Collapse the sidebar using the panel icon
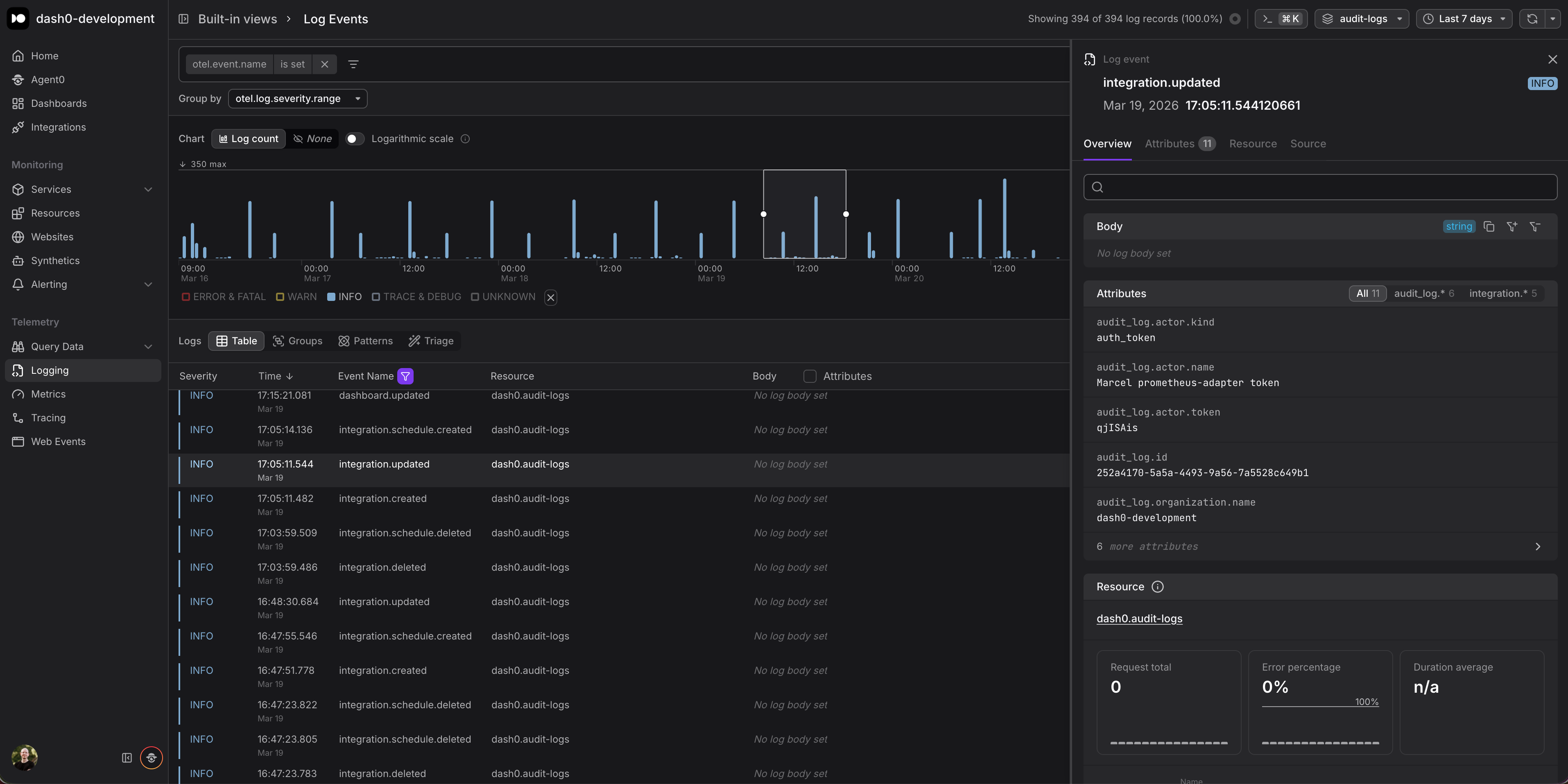Image resolution: width=1568 pixels, height=784 pixels. [127, 758]
